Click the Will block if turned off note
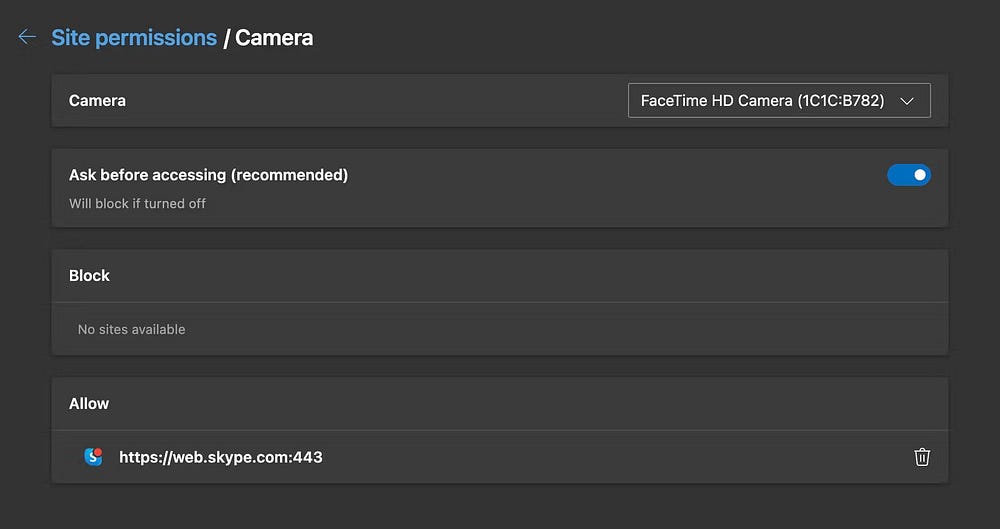Image resolution: width=1000 pixels, height=529 pixels. (137, 204)
